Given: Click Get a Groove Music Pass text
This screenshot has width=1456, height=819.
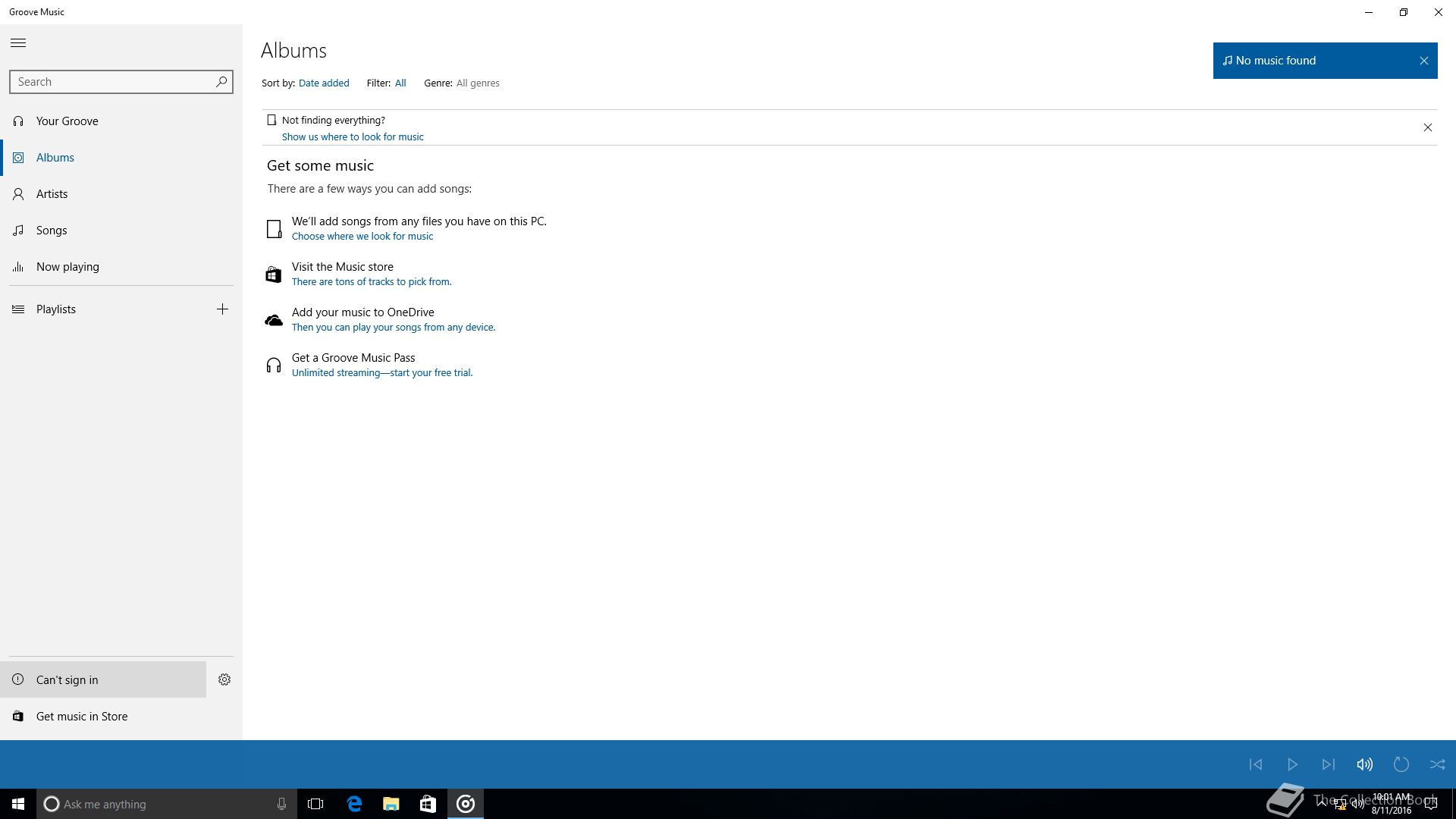Looking at the screenshot, I should [x=353, y=358].
